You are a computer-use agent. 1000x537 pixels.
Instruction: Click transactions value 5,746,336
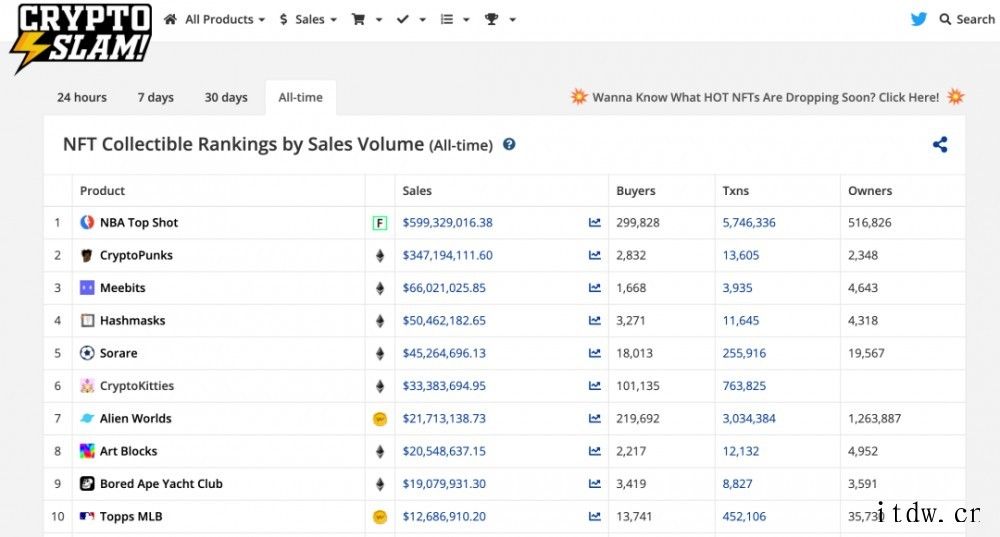coord(749,223)
